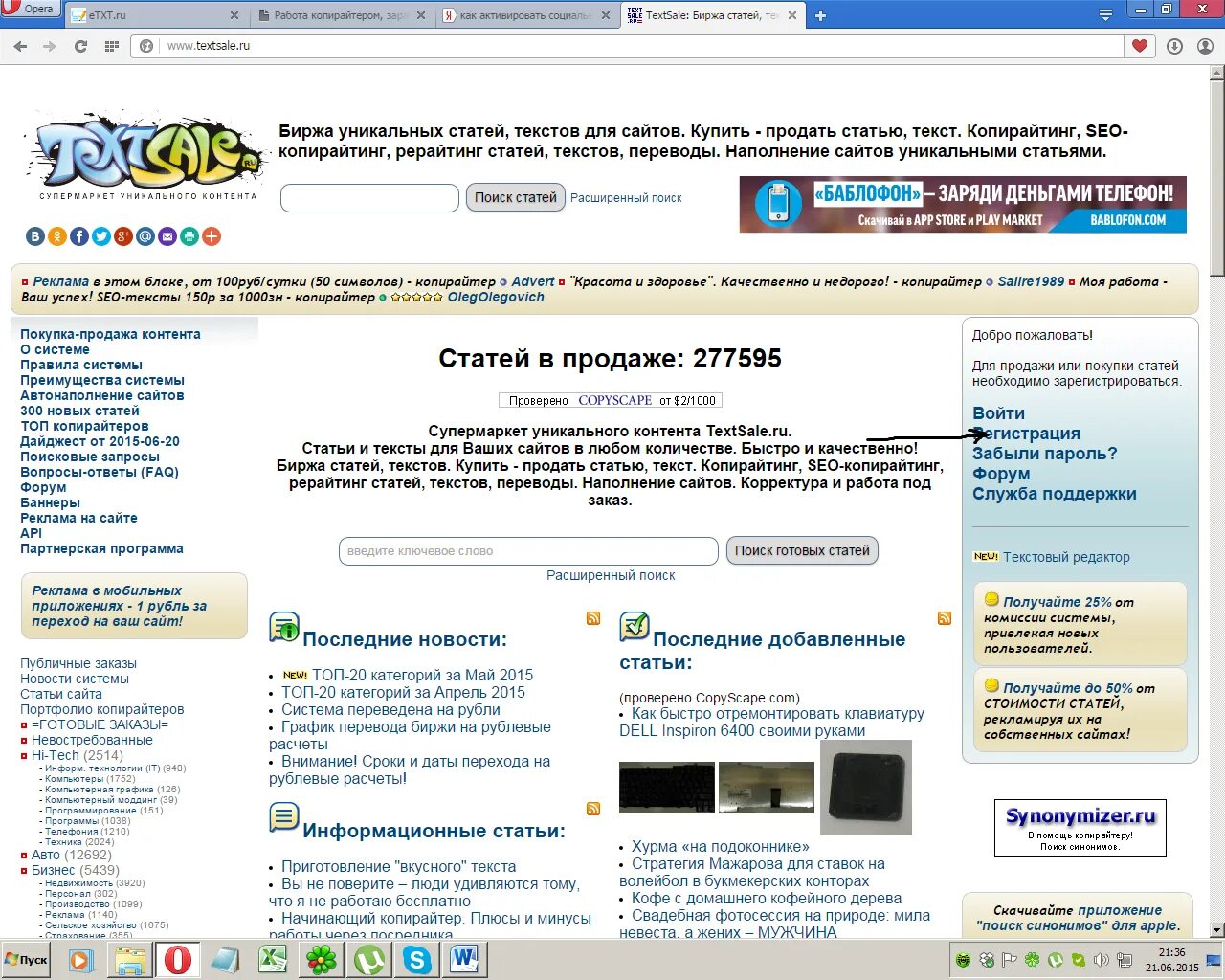
Task: Share page via Odnoklassniki icon
Action: coord(57,236)
